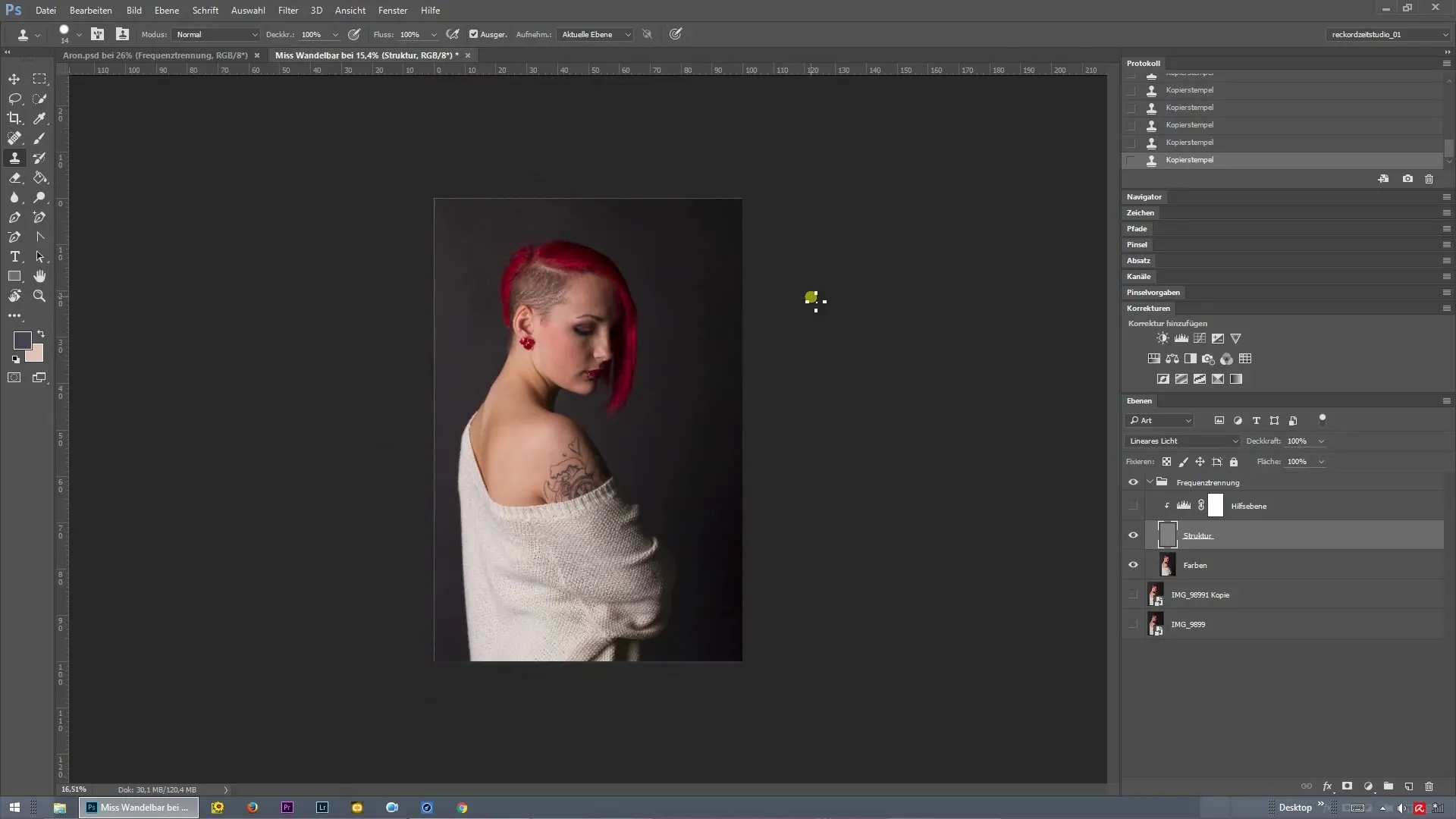The image size is (1456, 819).
Task: Open the reckordzeitstudio_01 workspace dropdown
Action: [x=1388, y=34]
